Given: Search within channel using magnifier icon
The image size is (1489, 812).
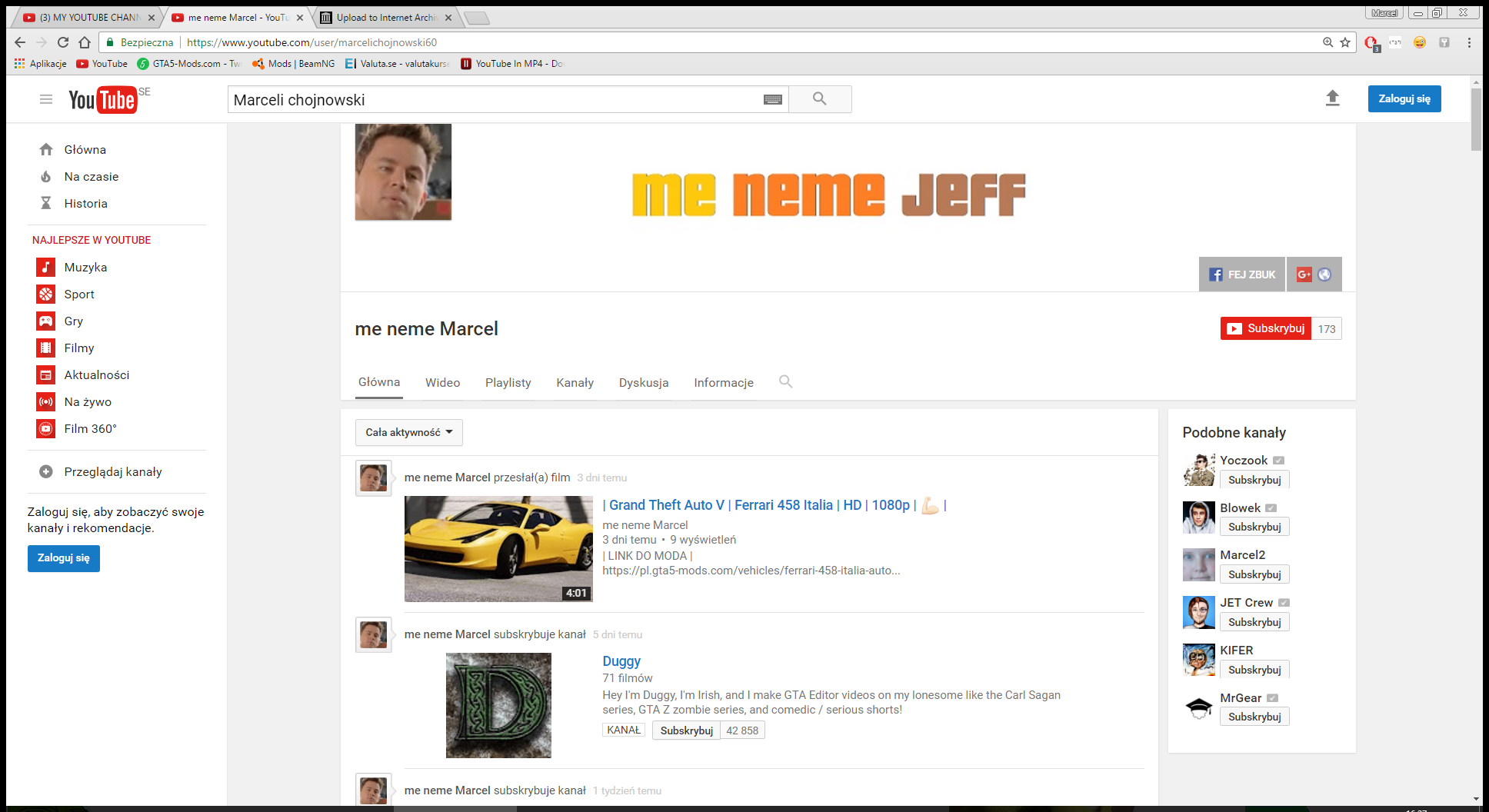Looking at the screenshot, I should point(785,381).
